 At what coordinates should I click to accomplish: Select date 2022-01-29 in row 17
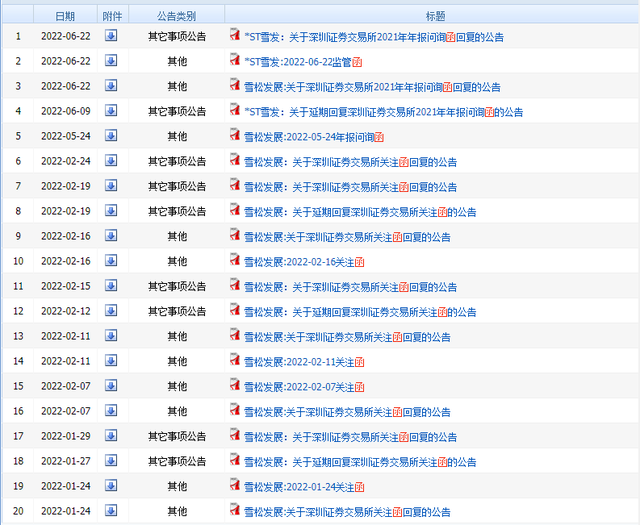click(x=66, y=436)
